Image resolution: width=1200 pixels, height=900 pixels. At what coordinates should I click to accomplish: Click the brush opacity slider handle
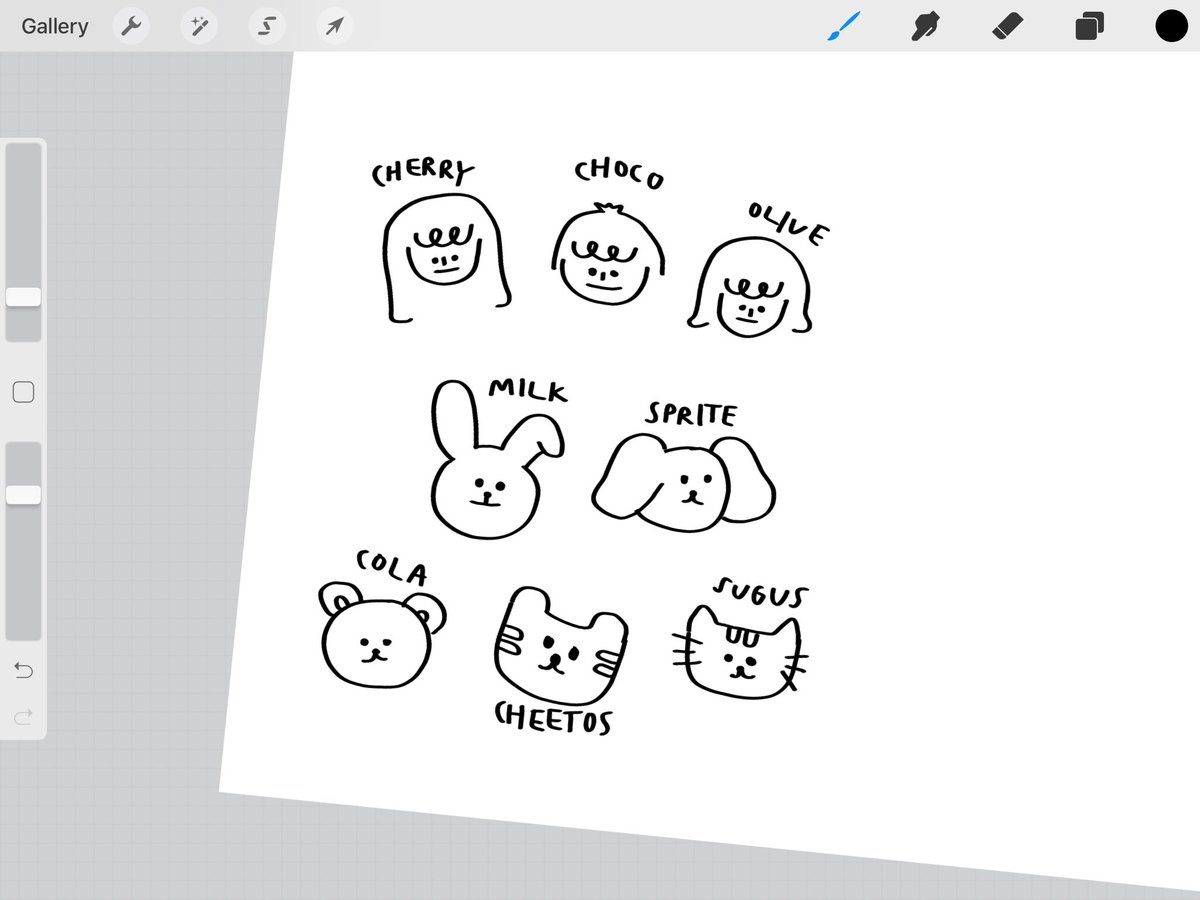tap(23, 495)
